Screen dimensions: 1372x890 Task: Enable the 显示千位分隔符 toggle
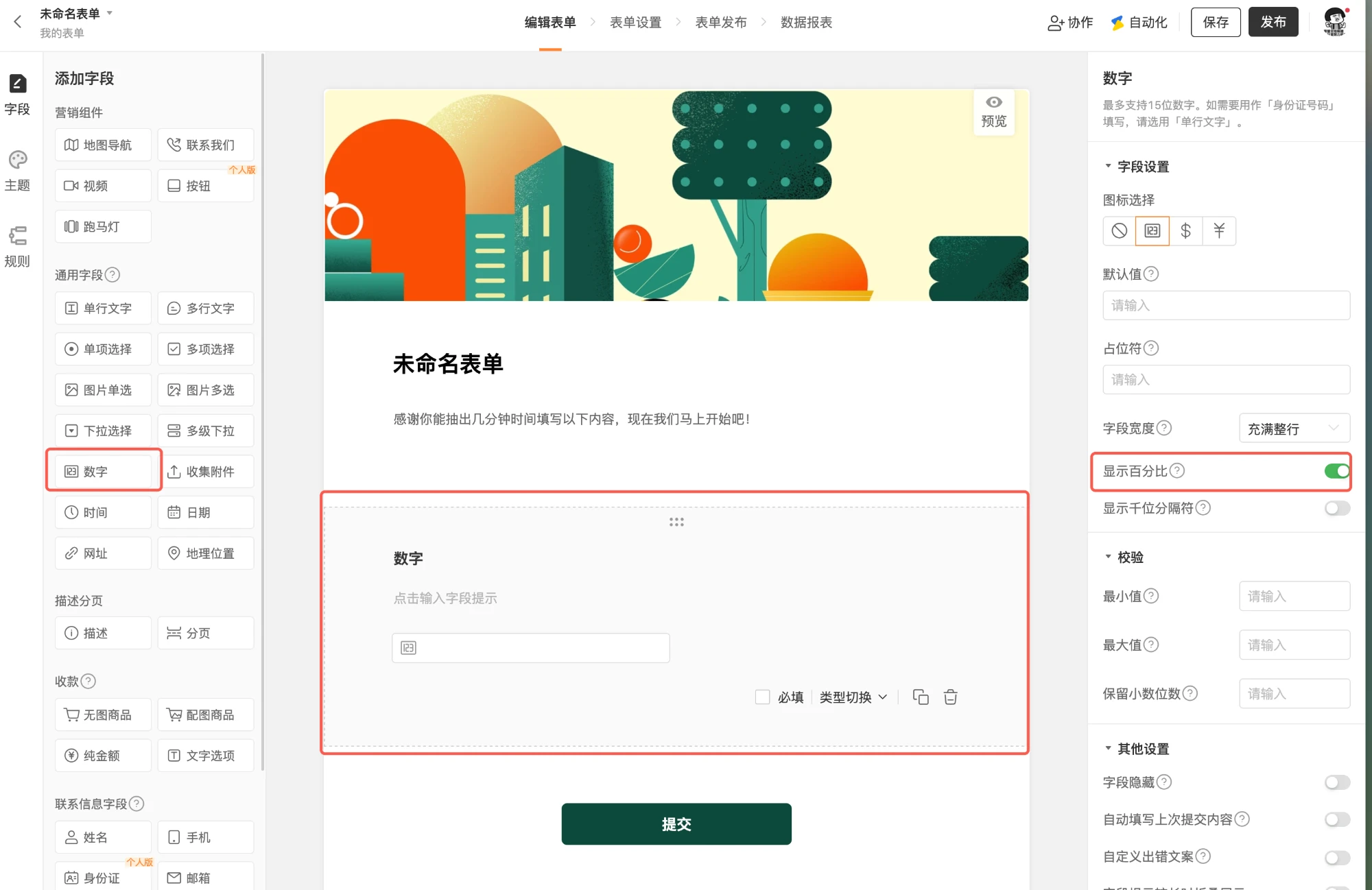click(x=1337, y=508)
